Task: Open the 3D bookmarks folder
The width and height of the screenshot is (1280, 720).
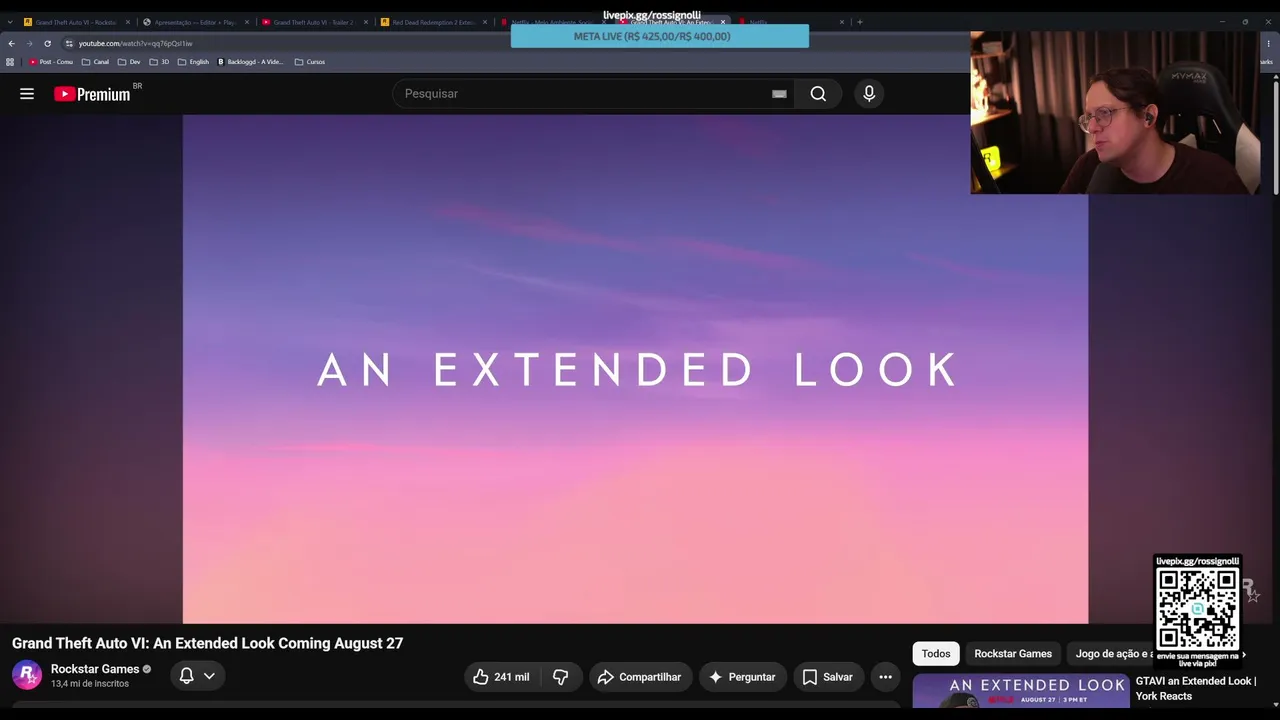Action: point(159,62)
